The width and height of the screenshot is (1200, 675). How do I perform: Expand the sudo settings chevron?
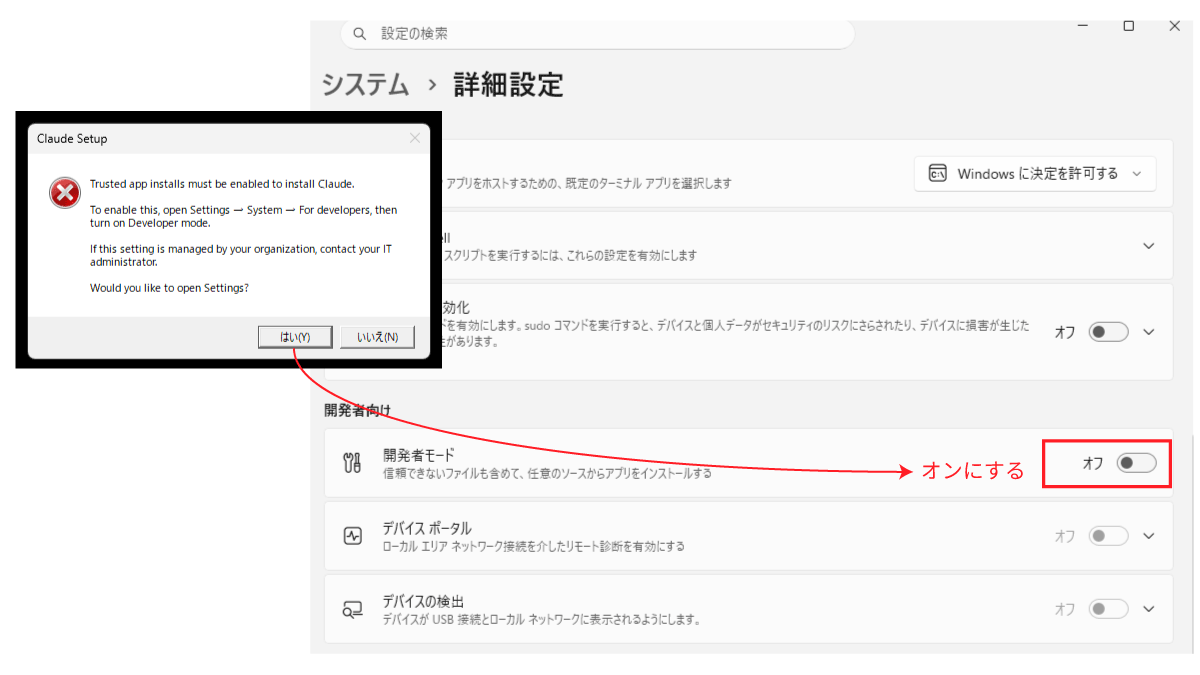pos(1149,332)
